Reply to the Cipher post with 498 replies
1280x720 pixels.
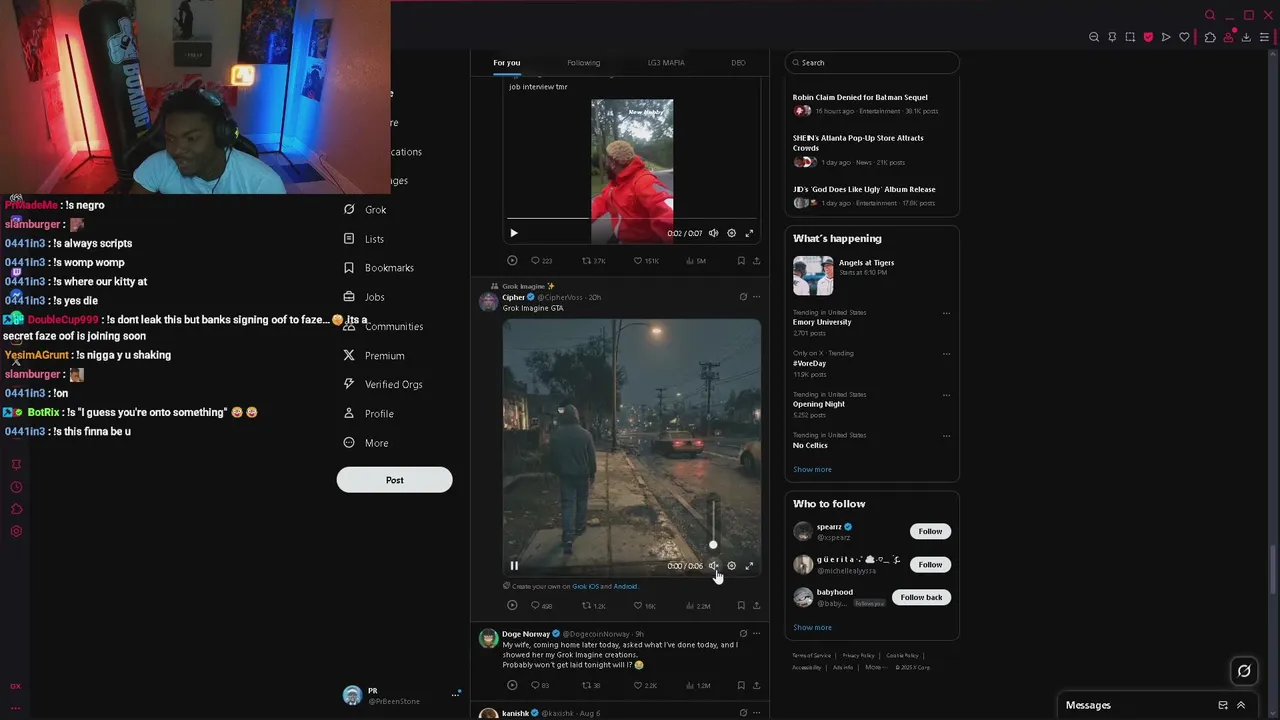click(x=541, y=606)
